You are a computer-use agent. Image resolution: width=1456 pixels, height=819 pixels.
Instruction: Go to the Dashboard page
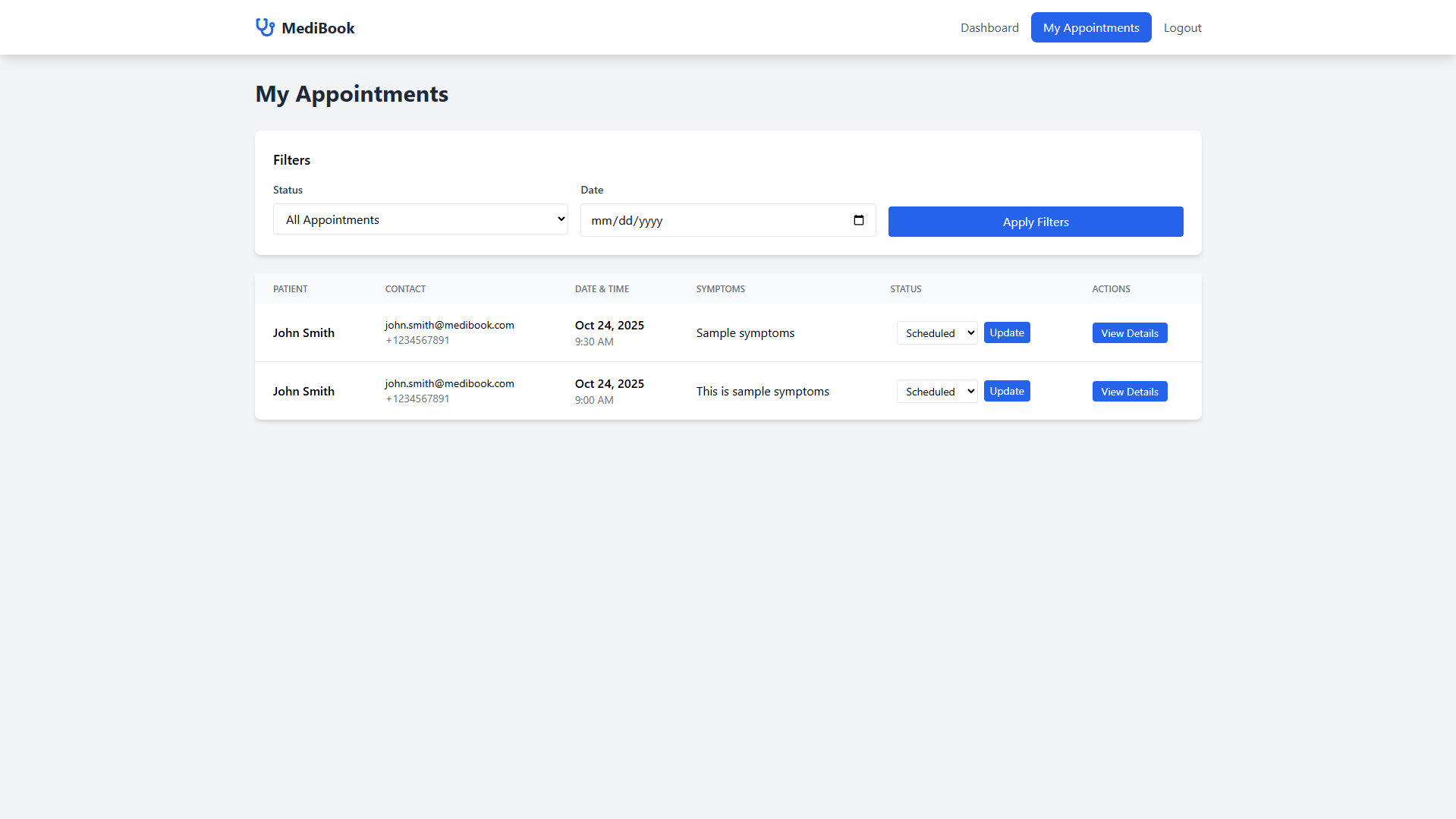(x=989, y=27)
